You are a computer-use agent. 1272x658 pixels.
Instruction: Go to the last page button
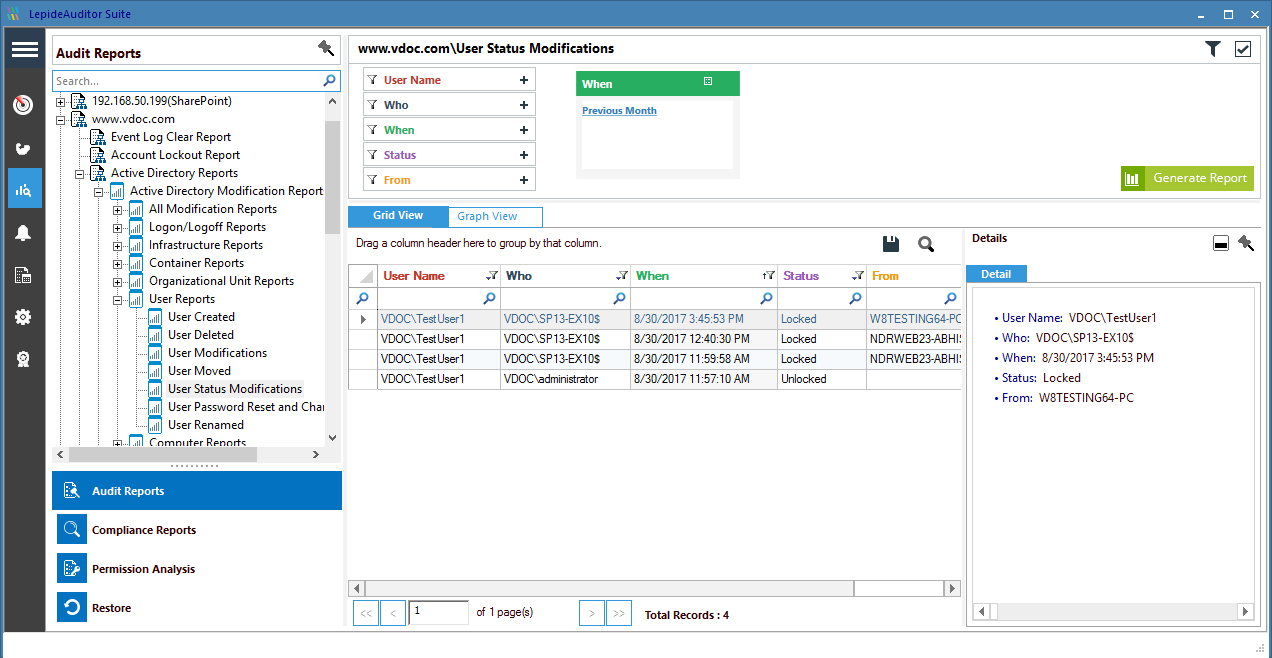[619, 613]
